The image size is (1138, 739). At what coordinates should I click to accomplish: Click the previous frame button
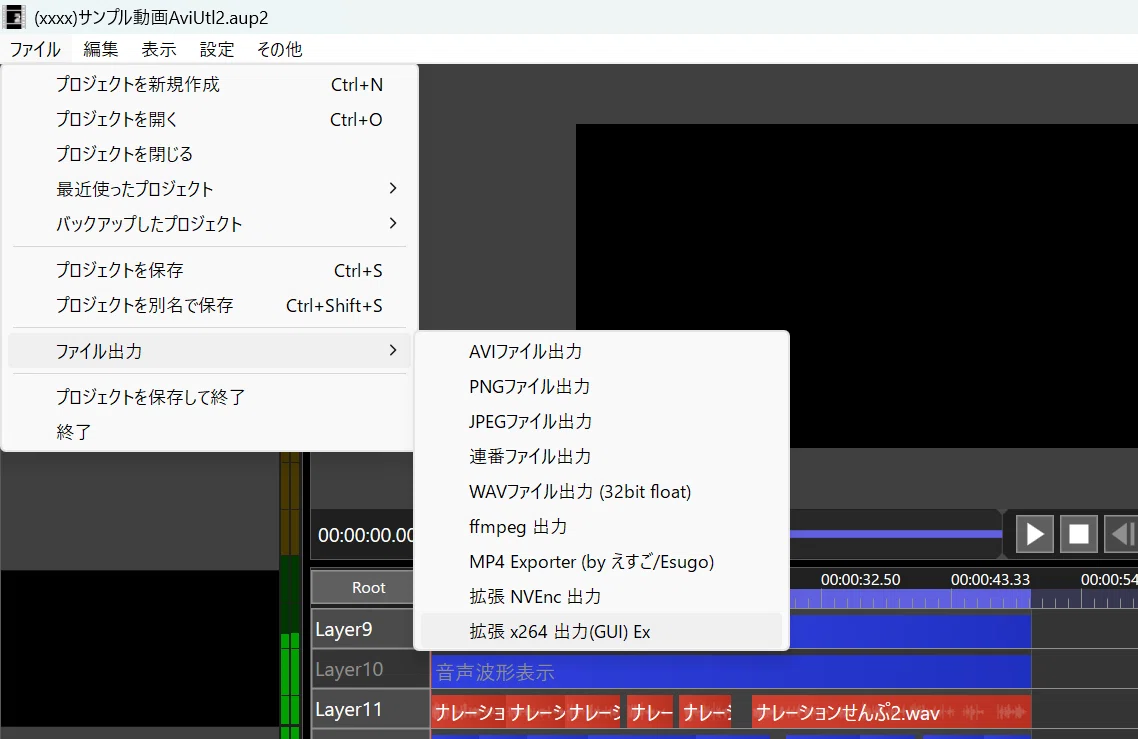[1121, 534]
